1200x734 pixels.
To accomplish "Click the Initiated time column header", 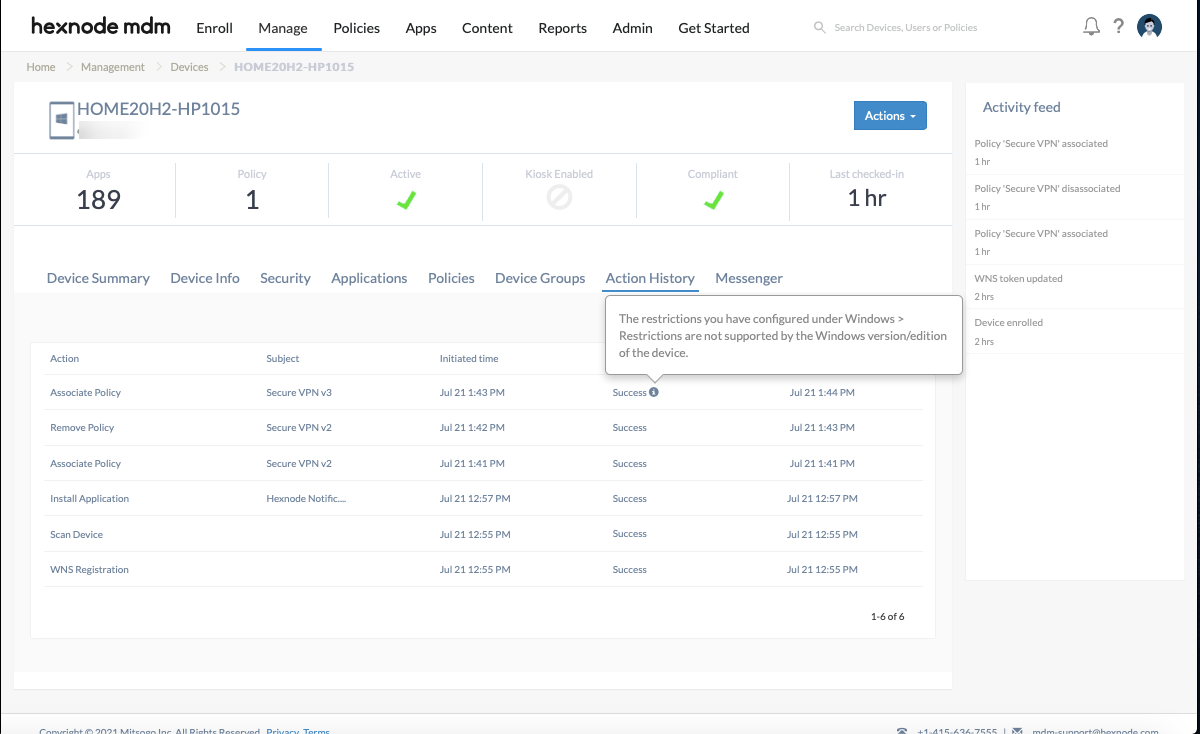I will pyautogui.click(x=469, y=358).
